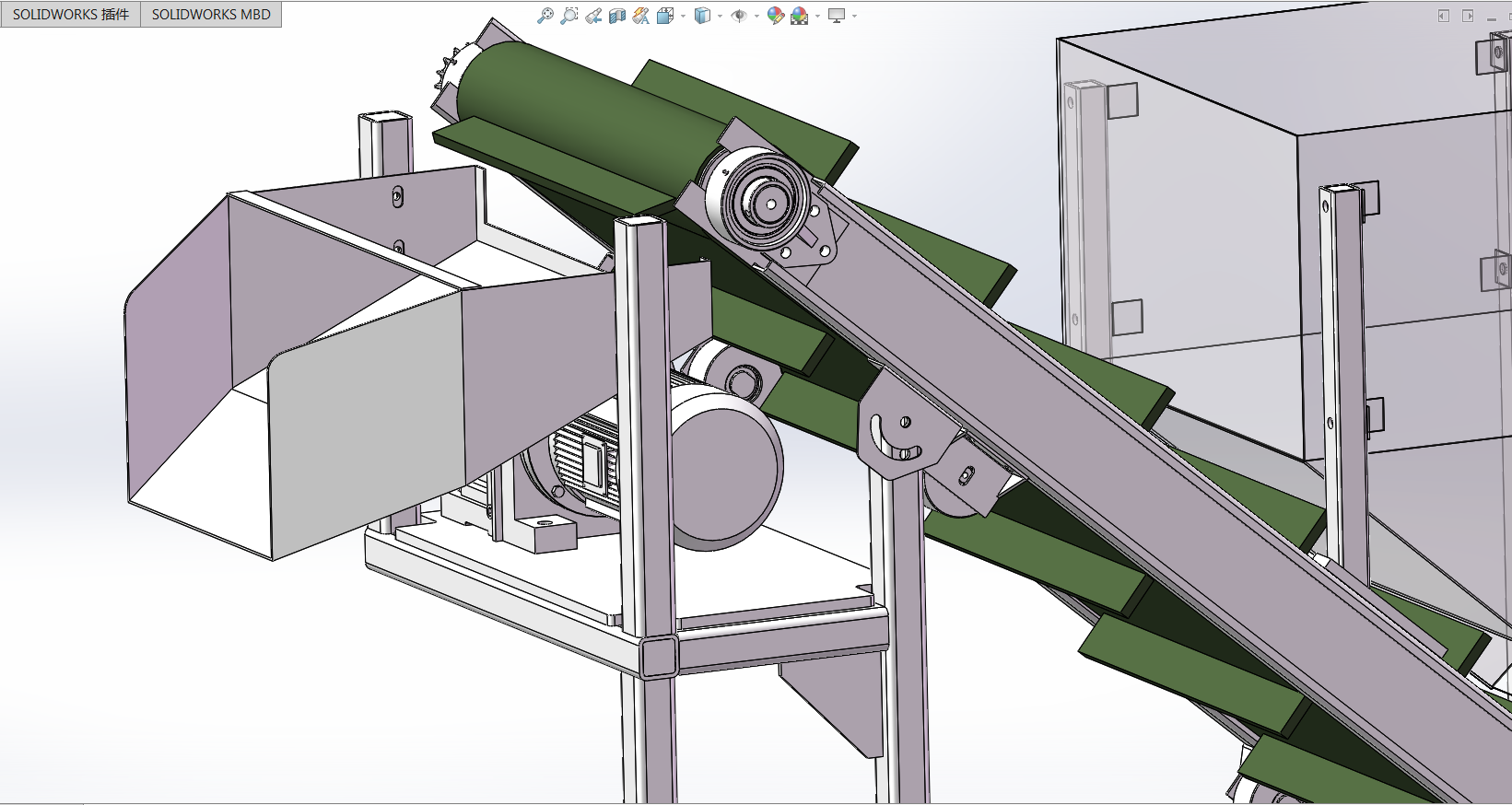Screen dimensions: 1512x805
Task: Click the Display Style icon
Action: 702,16
